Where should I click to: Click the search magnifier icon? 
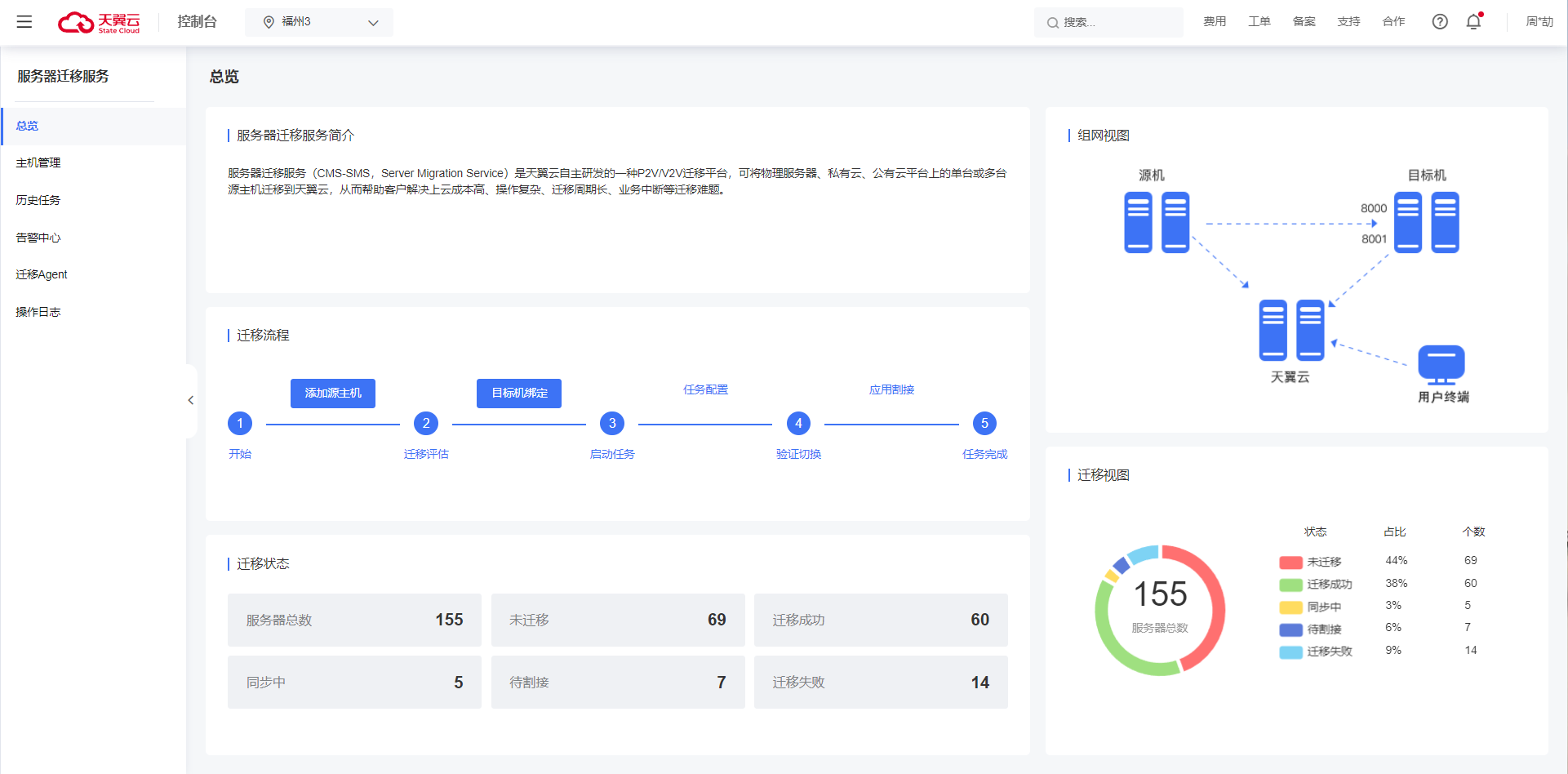(1053, 23)
